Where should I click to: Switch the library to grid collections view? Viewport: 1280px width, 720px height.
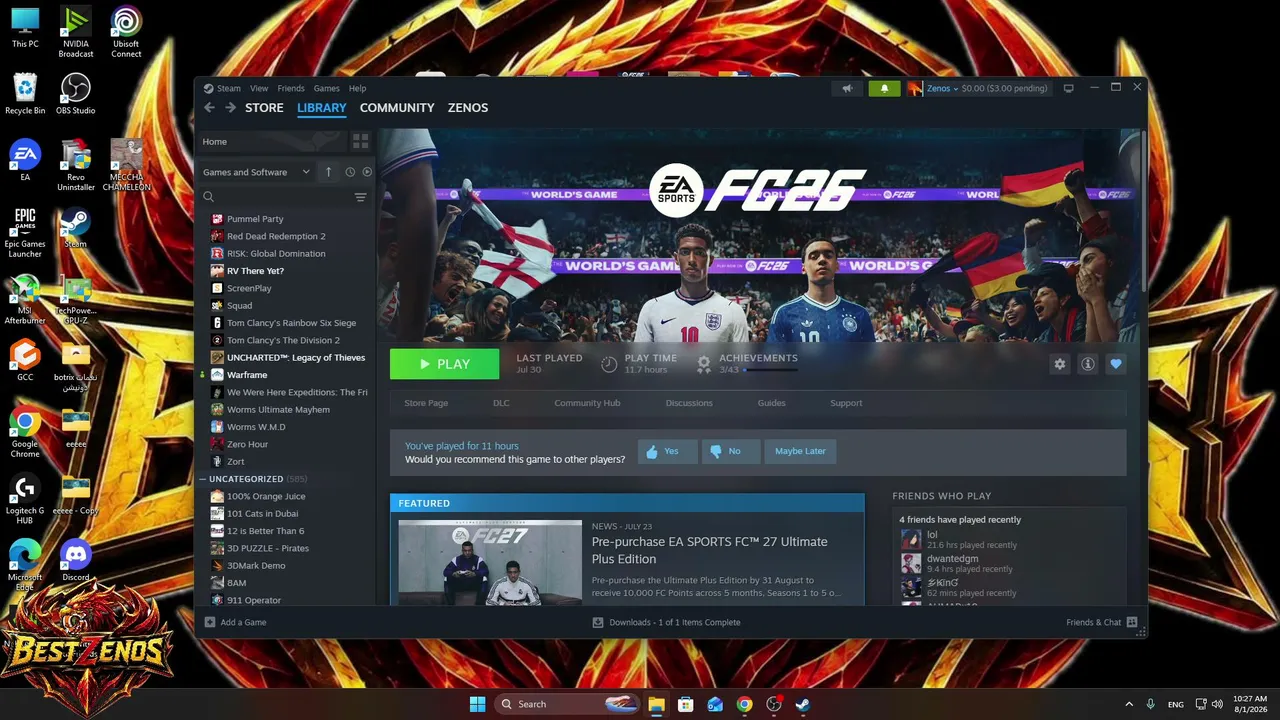pos(360,141)
